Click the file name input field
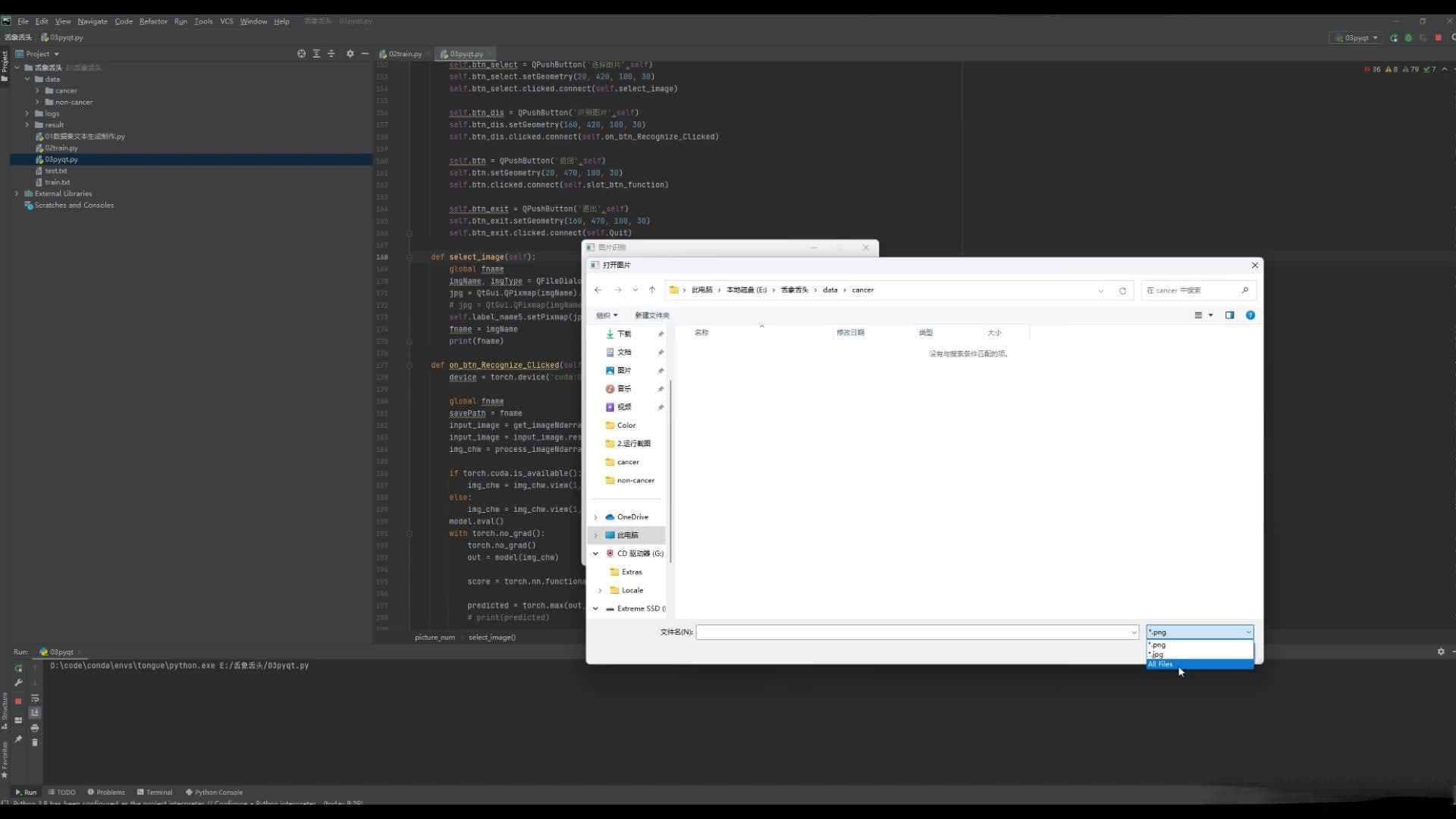Image resolution: width=1456 pixels, height=819 pixels. coord(912,632)
